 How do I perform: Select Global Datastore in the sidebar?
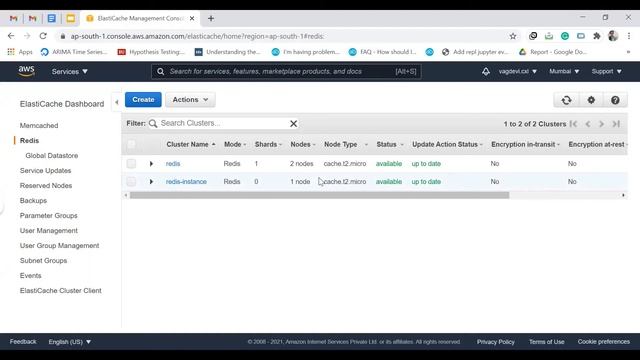tap(51, 156)
